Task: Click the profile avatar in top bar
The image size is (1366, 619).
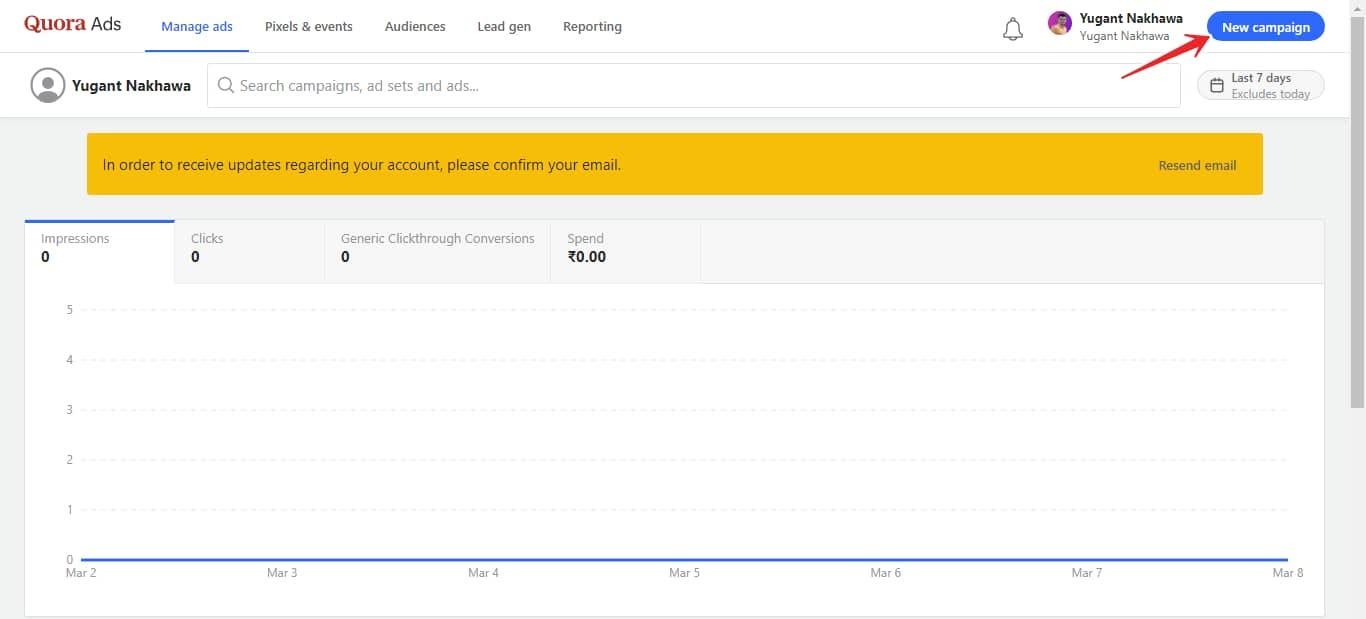Action: 1060,23
